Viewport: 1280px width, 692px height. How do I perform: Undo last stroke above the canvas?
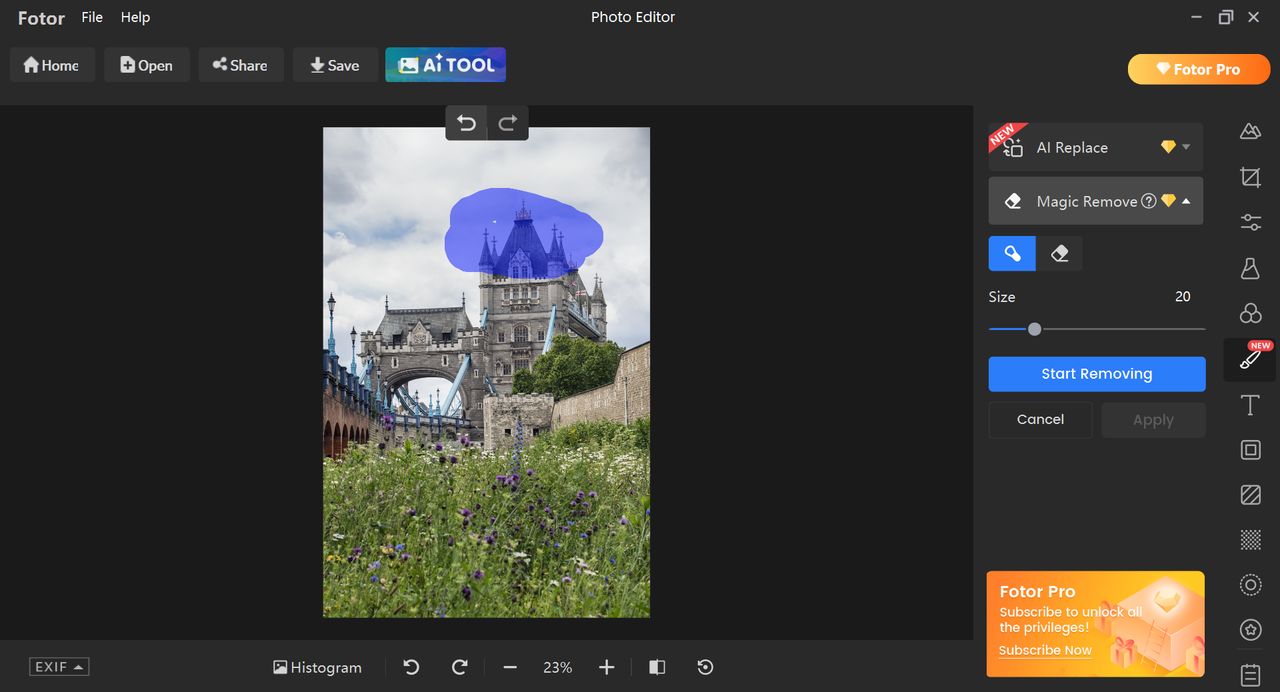pyautogui.click(x=466, y=123)
